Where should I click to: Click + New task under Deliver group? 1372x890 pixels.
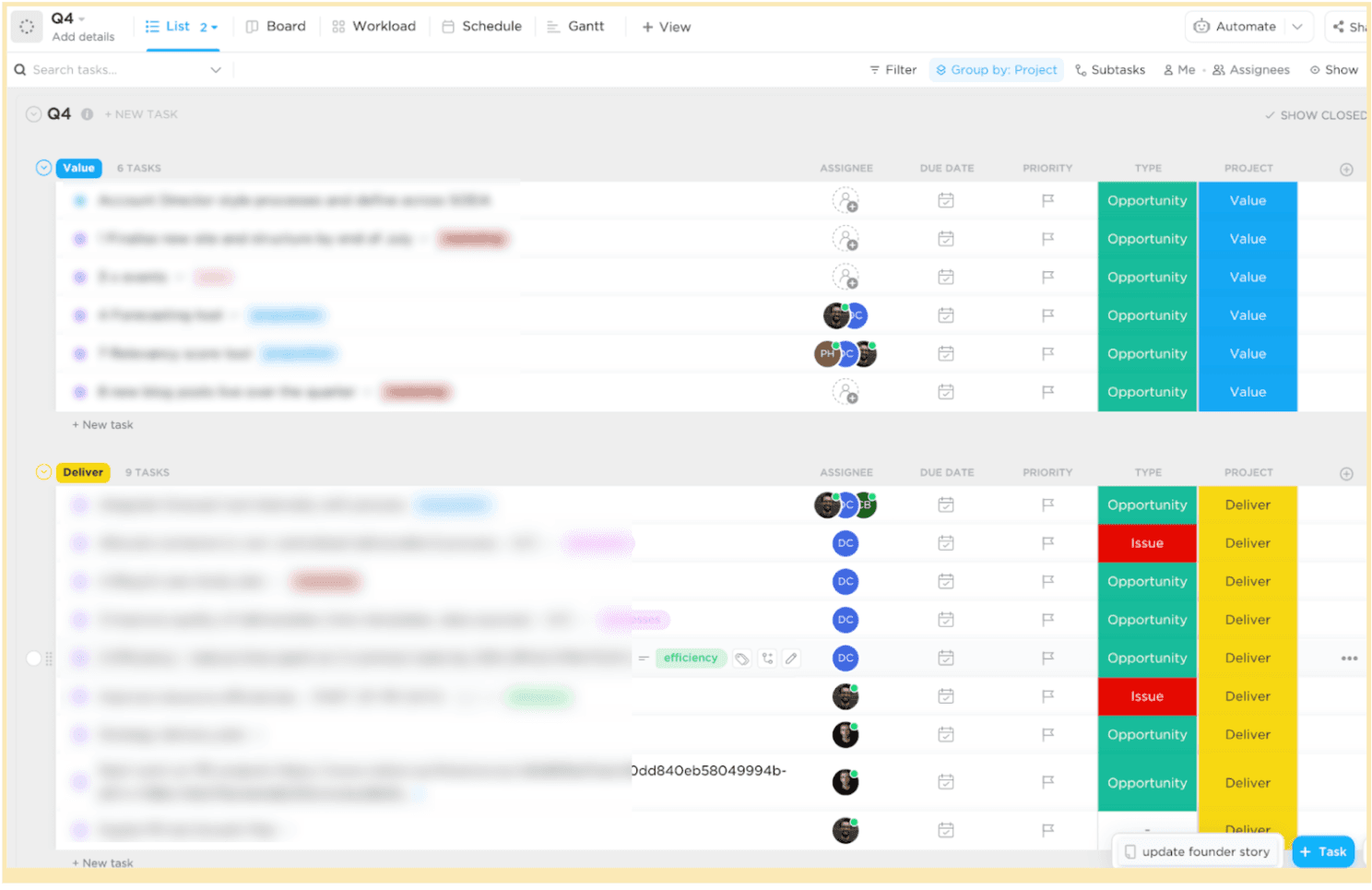tap(102, 863)
